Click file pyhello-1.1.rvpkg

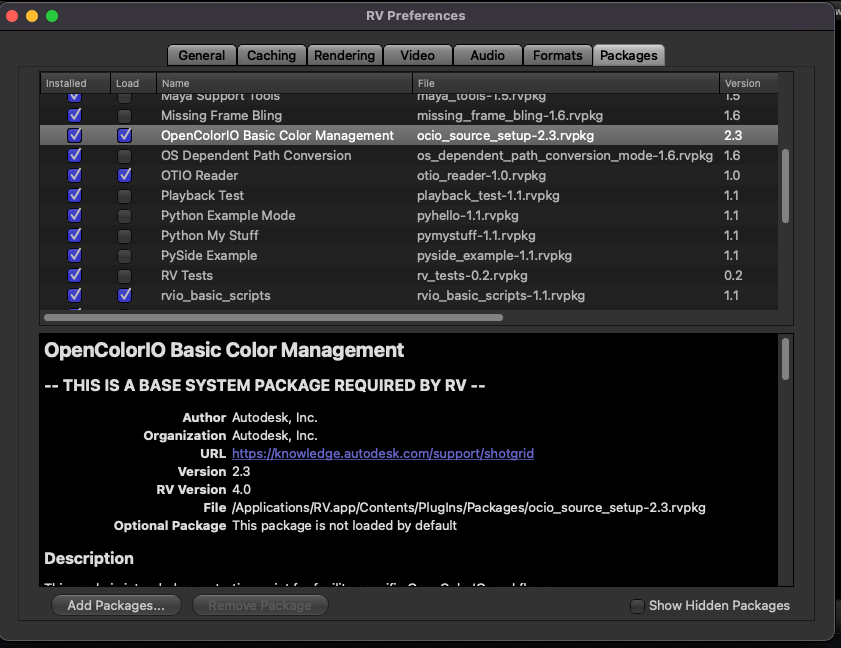point(468,216)
